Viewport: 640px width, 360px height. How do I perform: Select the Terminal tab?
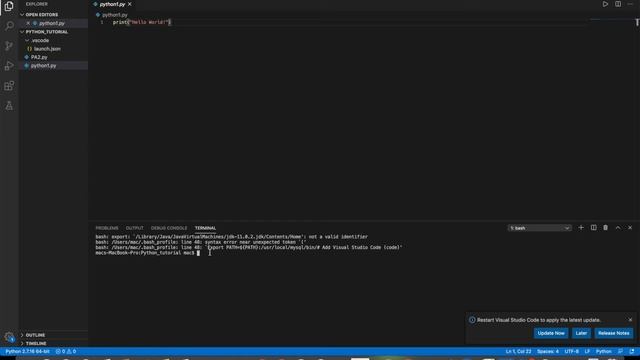pos(205,228)
